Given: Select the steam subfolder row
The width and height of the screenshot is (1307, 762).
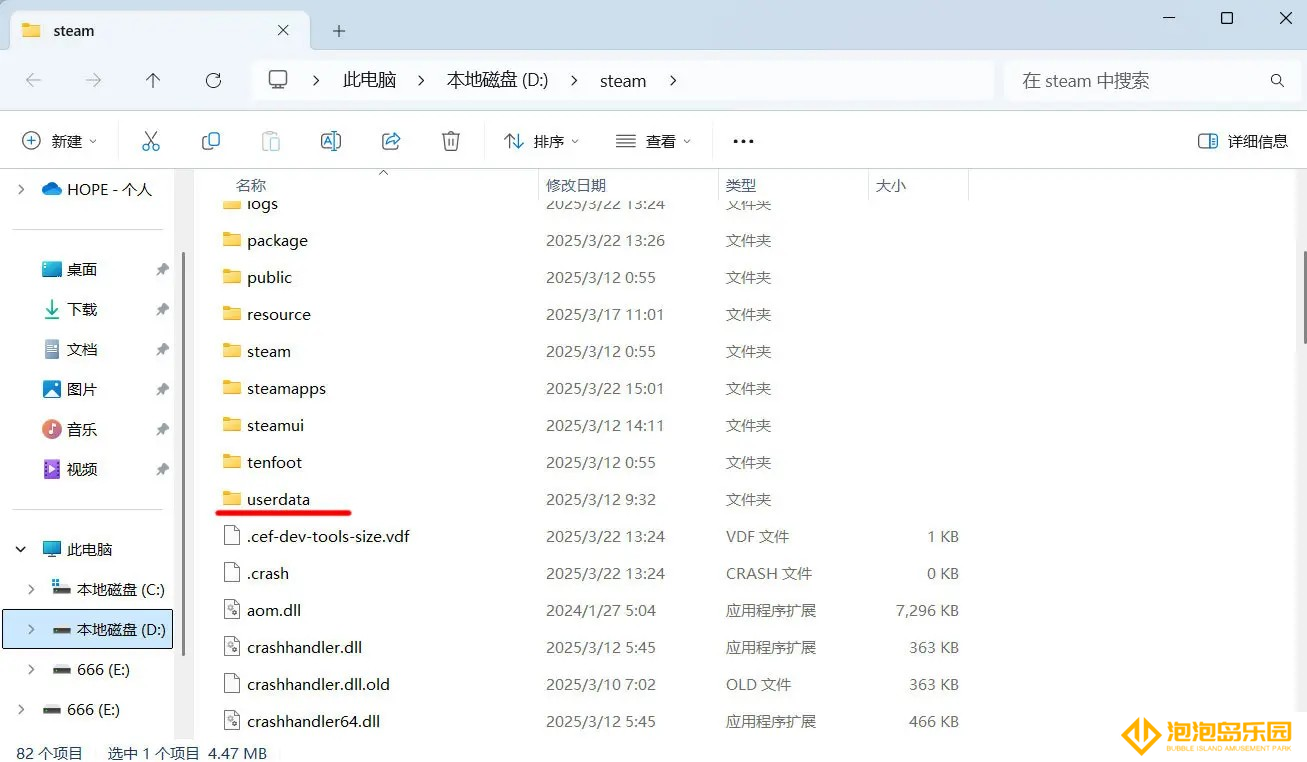Looking at the screenshot, I should pos(590,351).
